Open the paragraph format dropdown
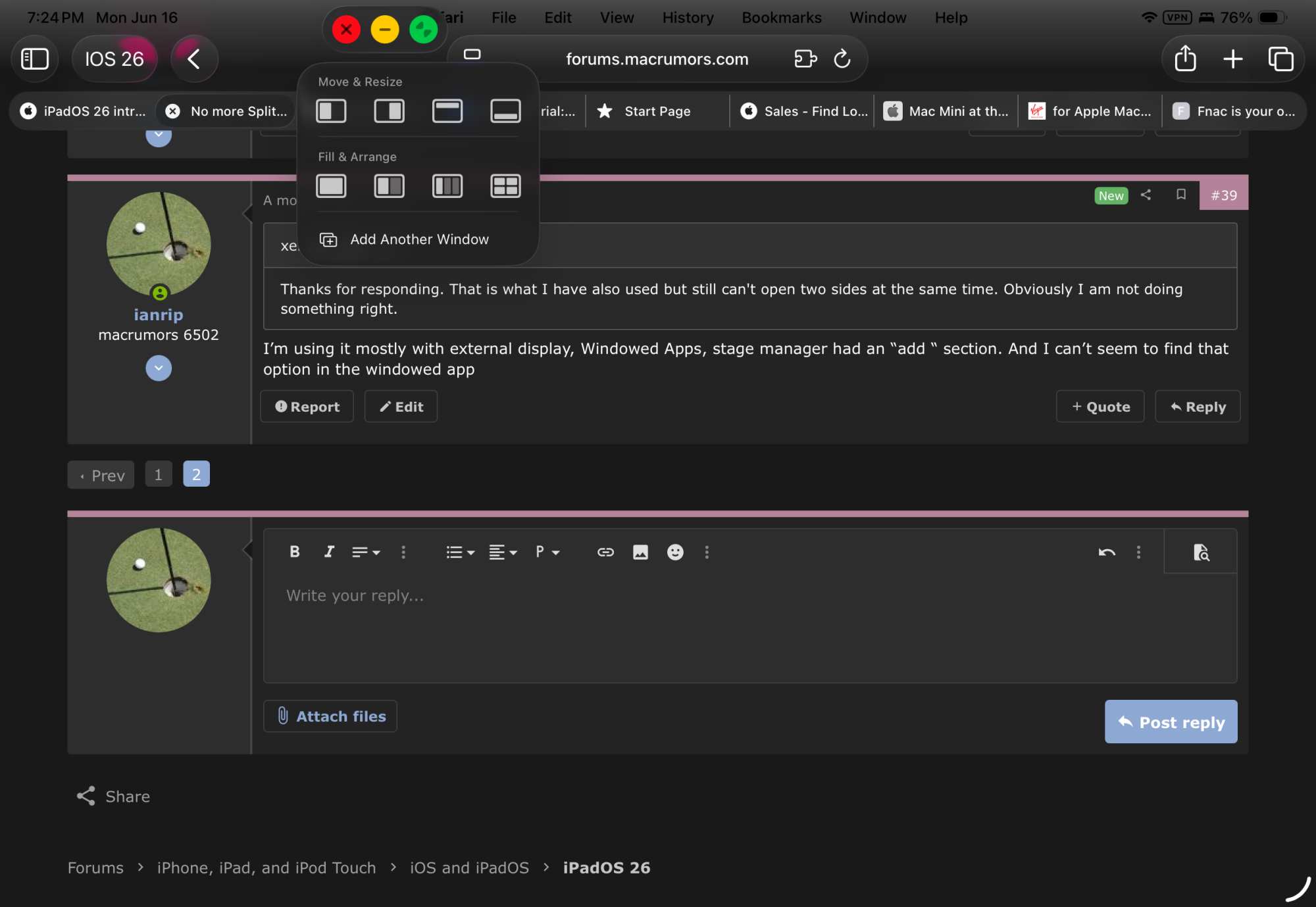The image size is (1316, 907). 547,552
